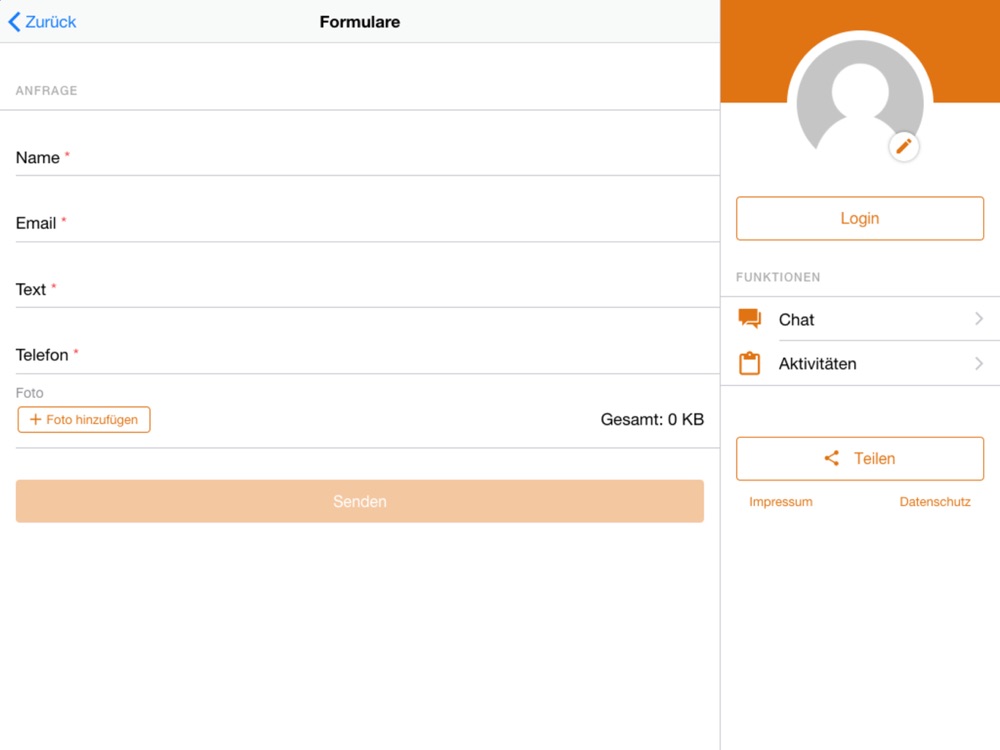Submit form with the Senden button
Image resolution: width=1000 pixels, height=750 pixels.
click(x=360, y=501)
